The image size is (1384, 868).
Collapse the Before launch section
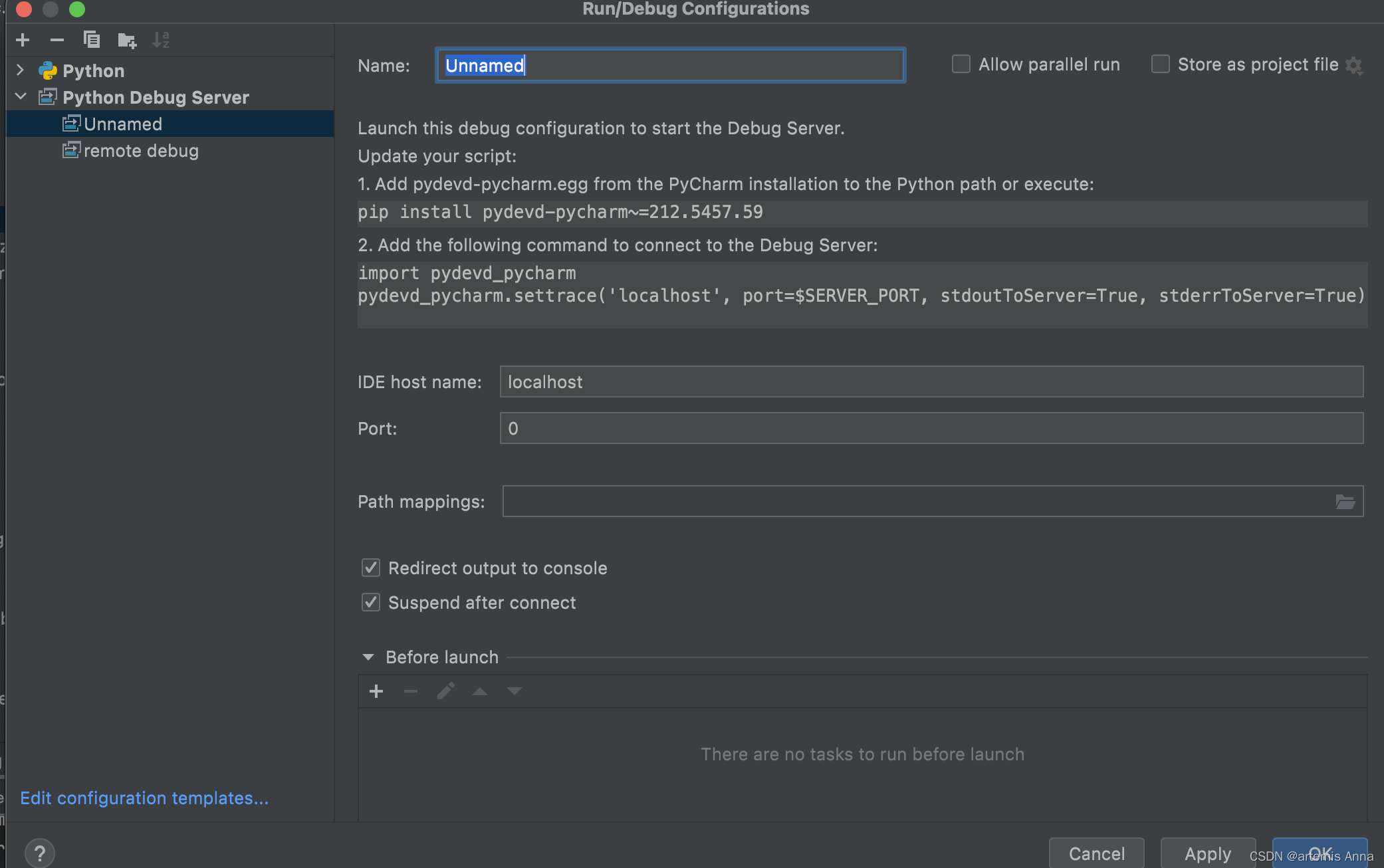pos(368,657)
